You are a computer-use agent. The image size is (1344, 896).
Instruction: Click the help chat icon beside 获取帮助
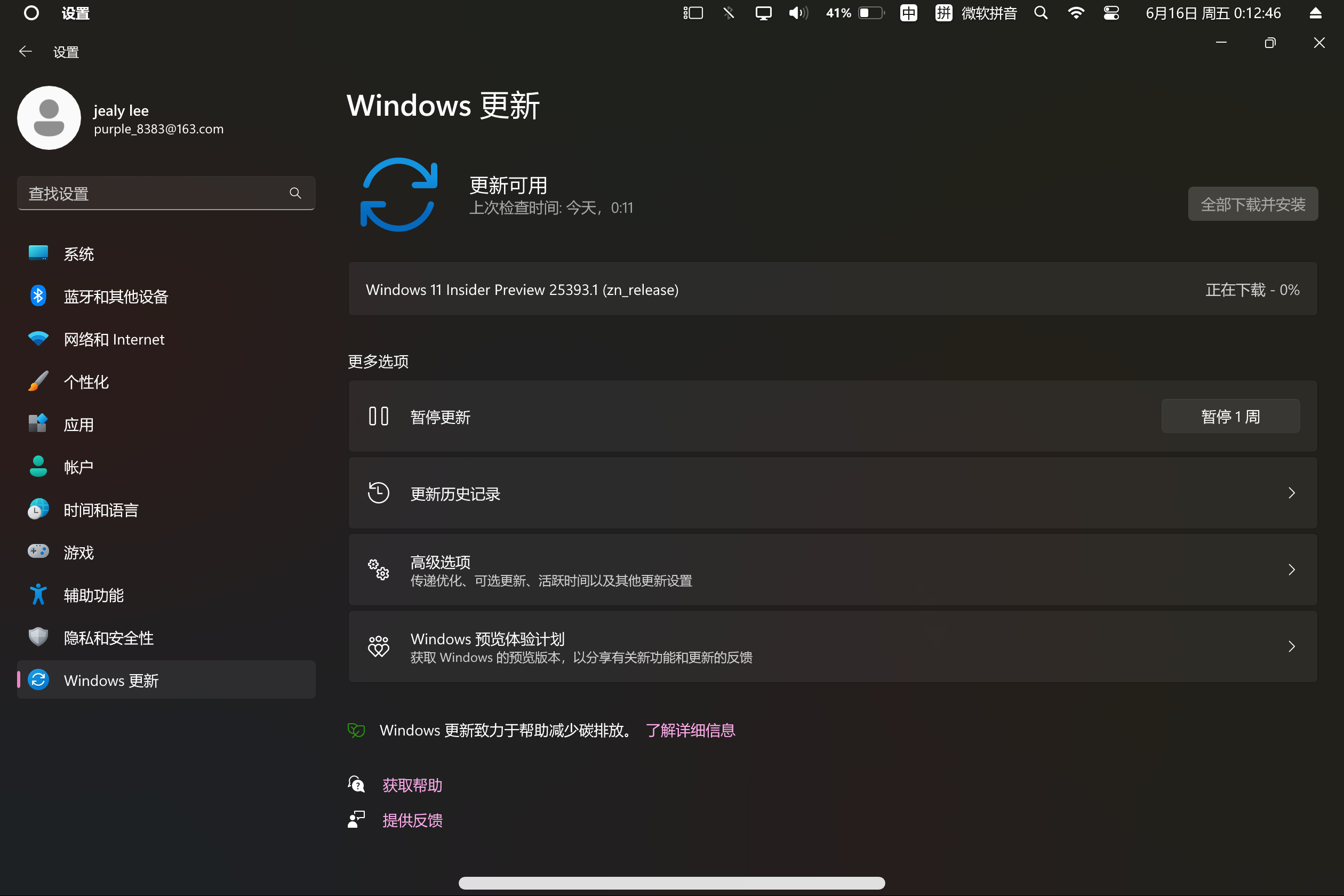coord(356,785)
